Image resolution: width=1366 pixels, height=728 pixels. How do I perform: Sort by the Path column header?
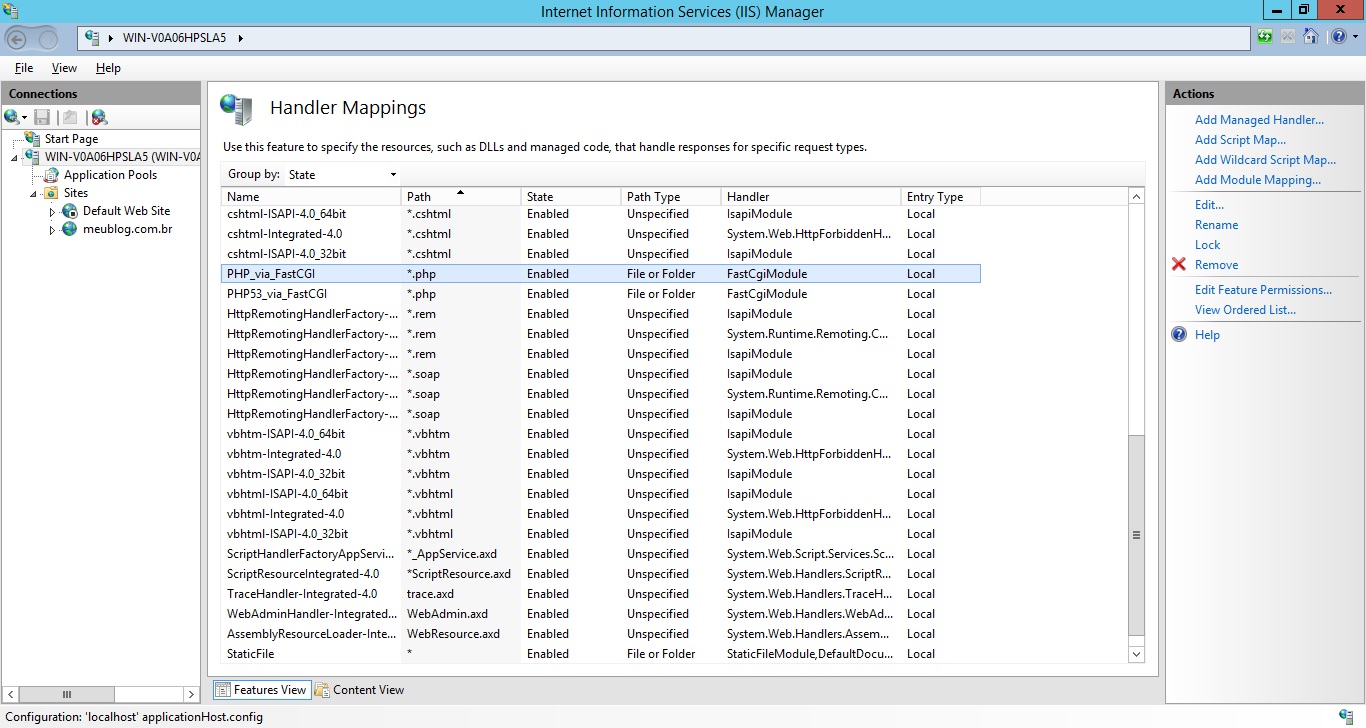(x=461, y=197)
